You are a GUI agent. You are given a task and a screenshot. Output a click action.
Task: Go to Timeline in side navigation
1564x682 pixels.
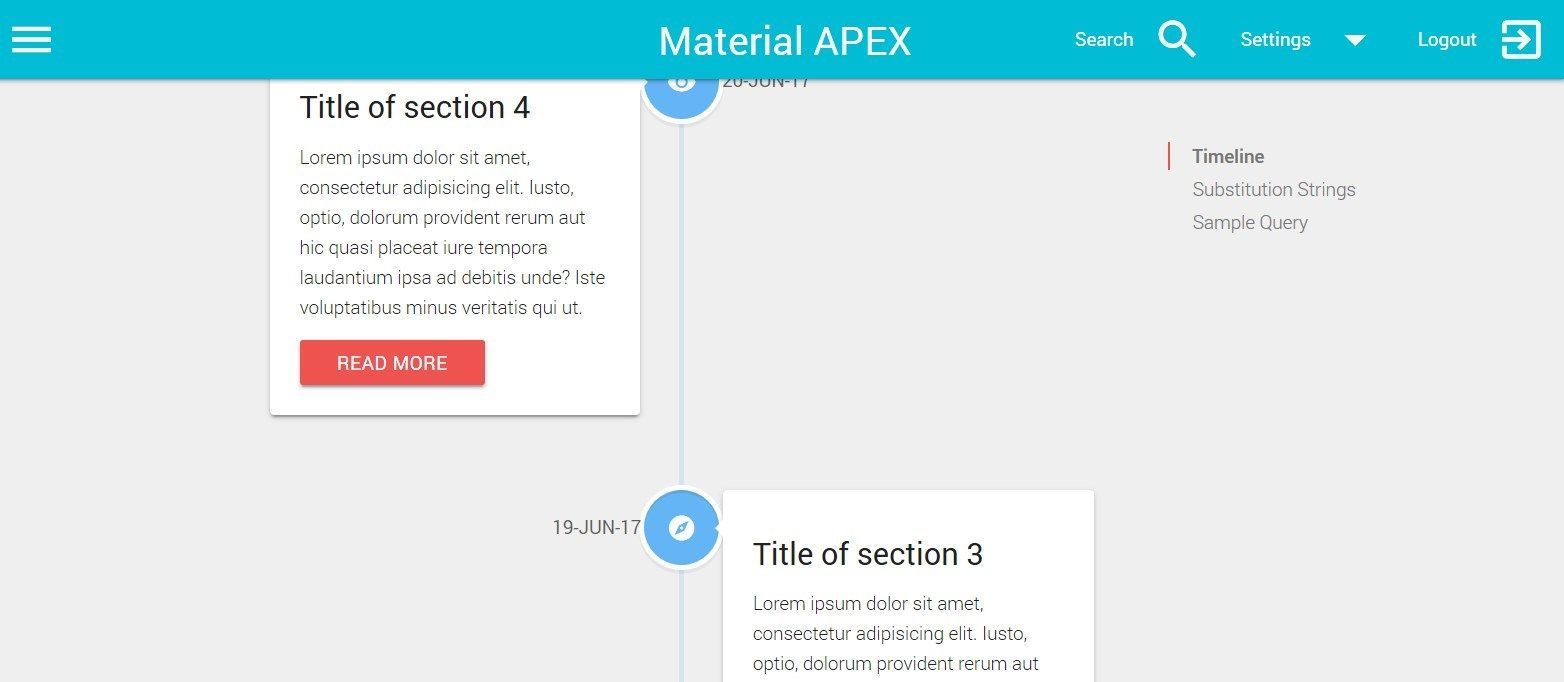click(x=1228, y=156)
